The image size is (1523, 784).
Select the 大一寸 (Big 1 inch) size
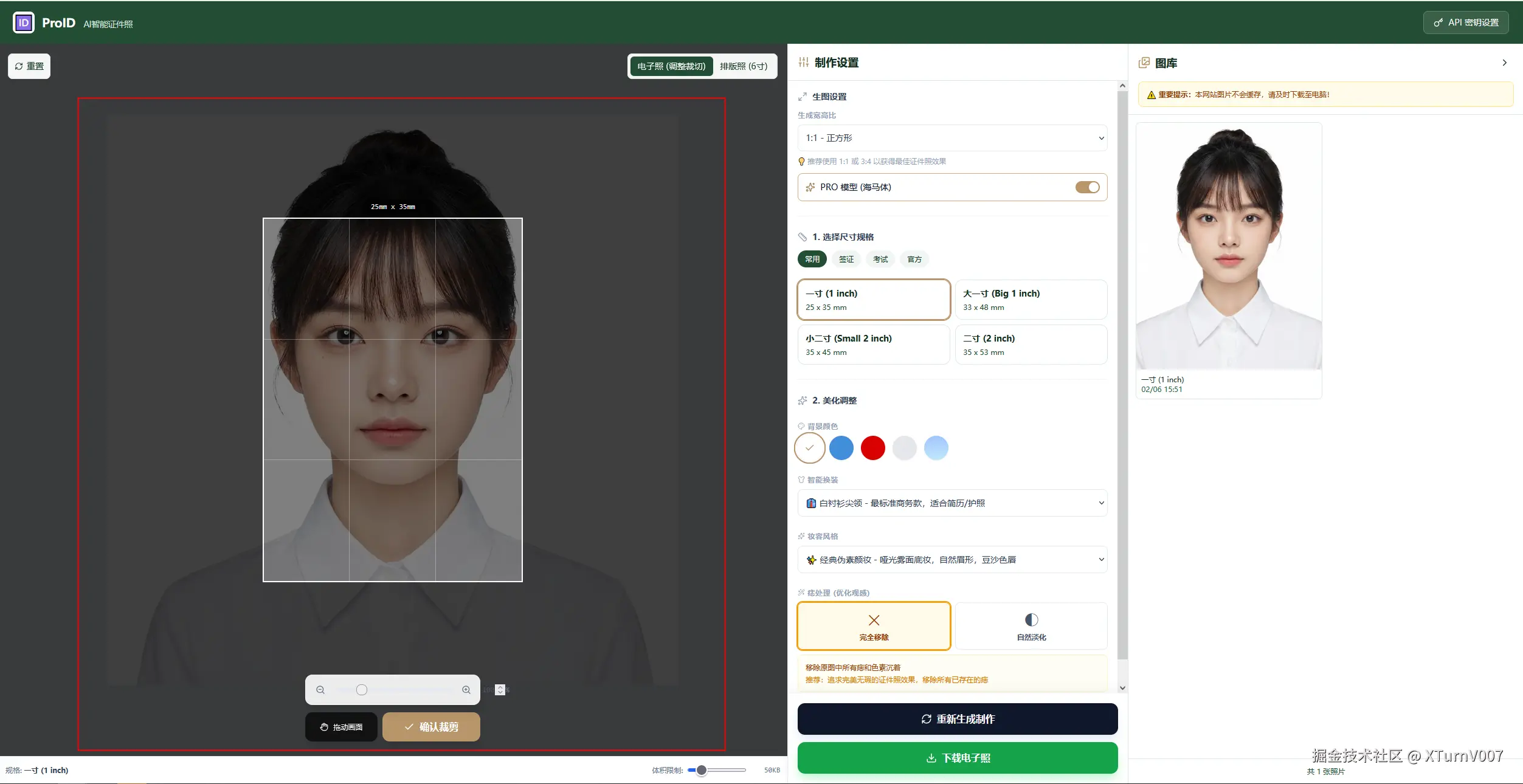coord(1031,300)
